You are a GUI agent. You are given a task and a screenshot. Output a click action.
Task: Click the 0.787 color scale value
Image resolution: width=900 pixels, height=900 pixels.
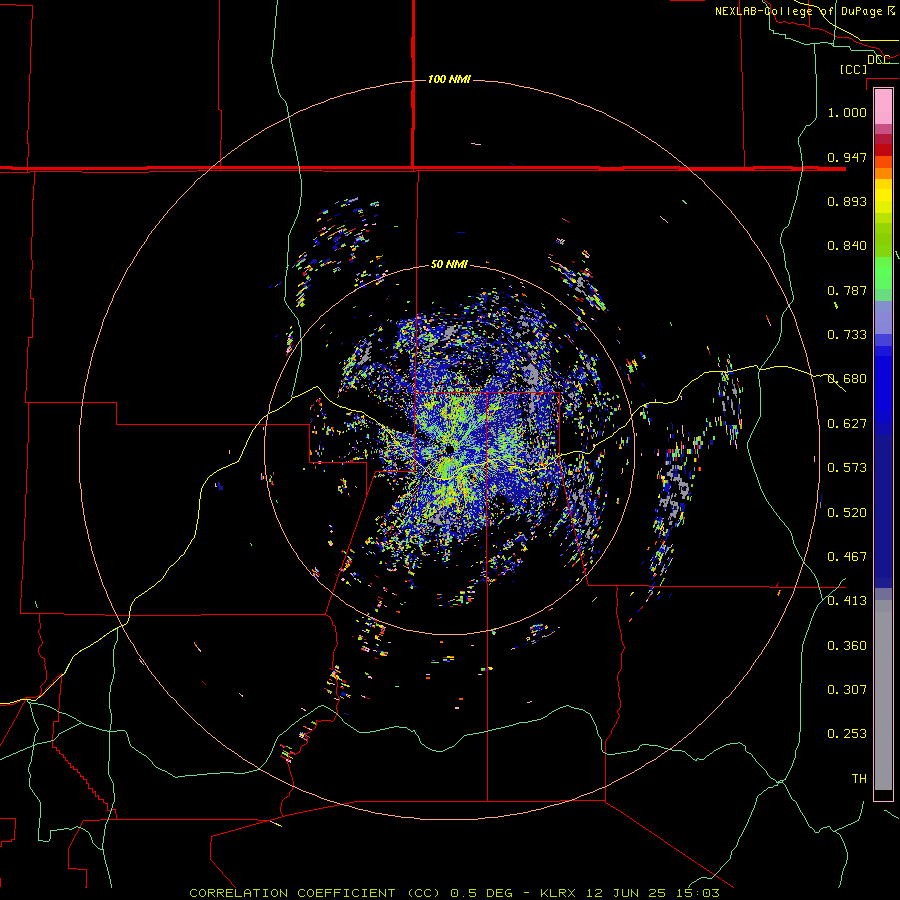point(847,290)
